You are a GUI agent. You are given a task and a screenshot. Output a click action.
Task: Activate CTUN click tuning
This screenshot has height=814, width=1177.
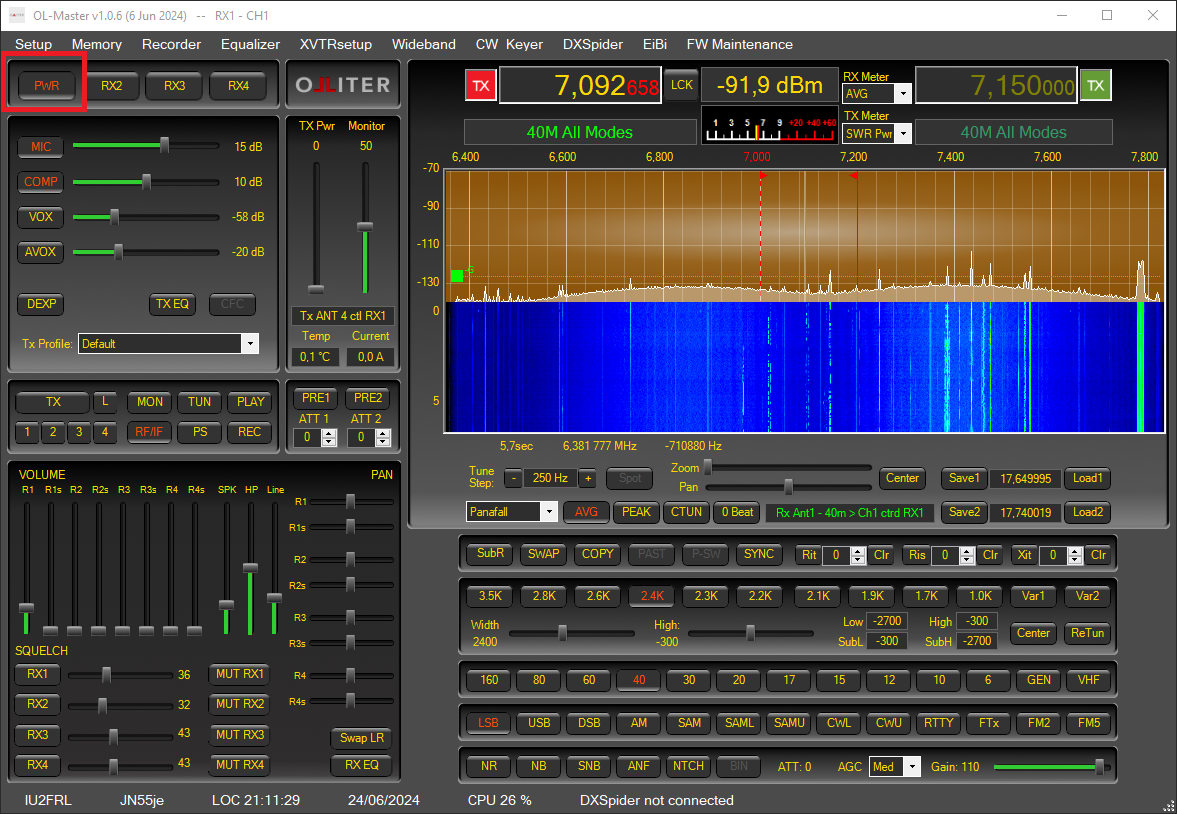pos(686,512)
